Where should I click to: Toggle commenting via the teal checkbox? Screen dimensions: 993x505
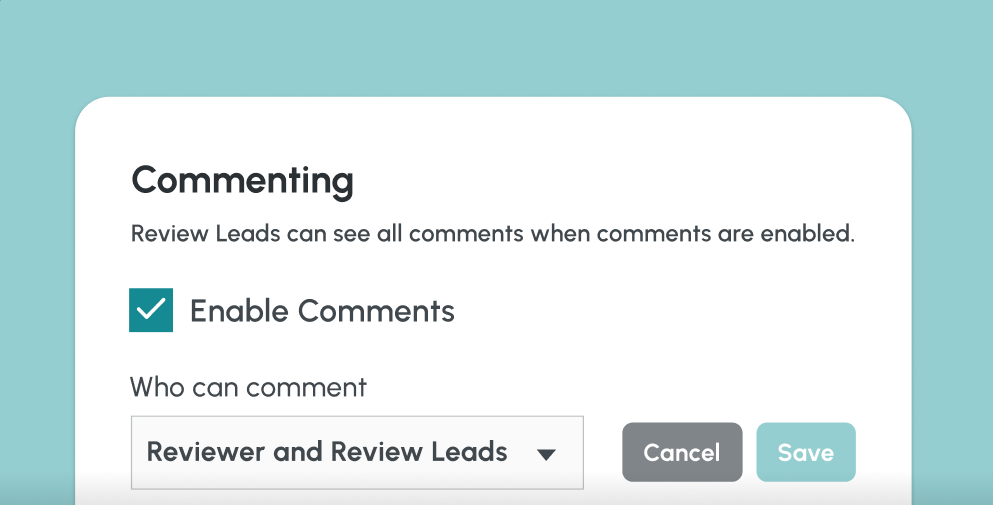pyautogui.click(x=151, y=310)
